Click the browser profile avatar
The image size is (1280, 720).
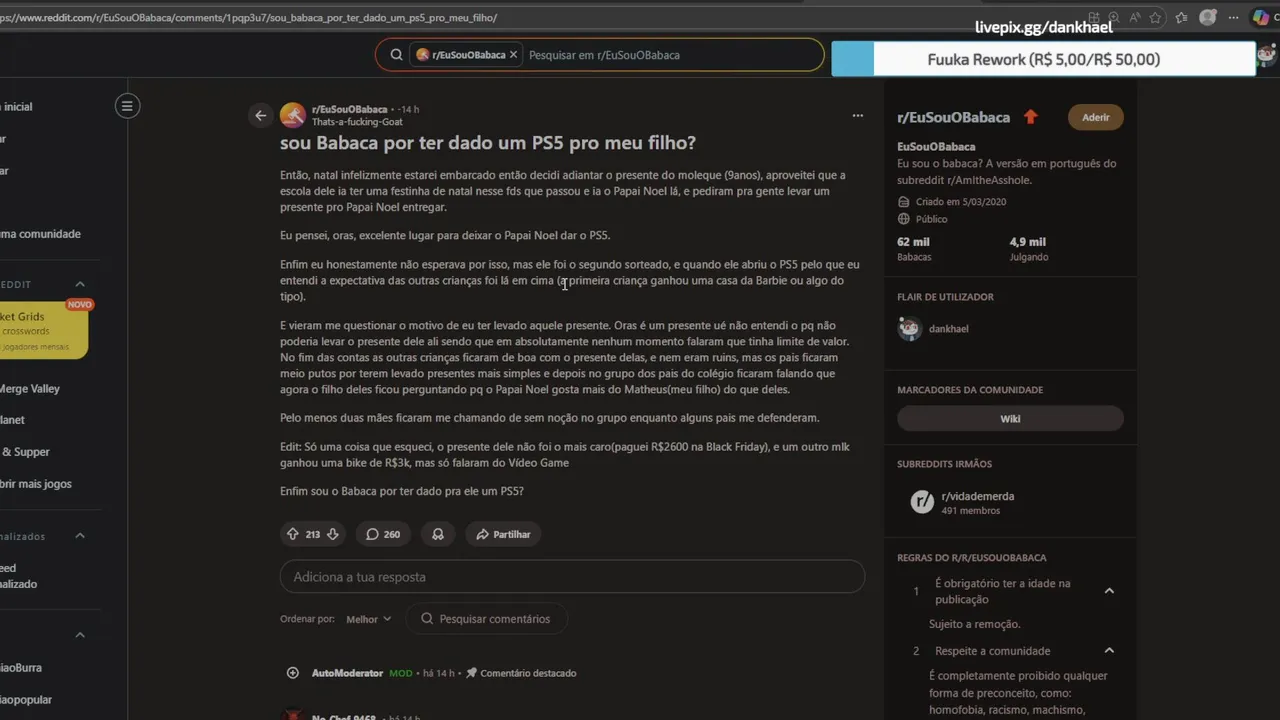coord(1208,18)
